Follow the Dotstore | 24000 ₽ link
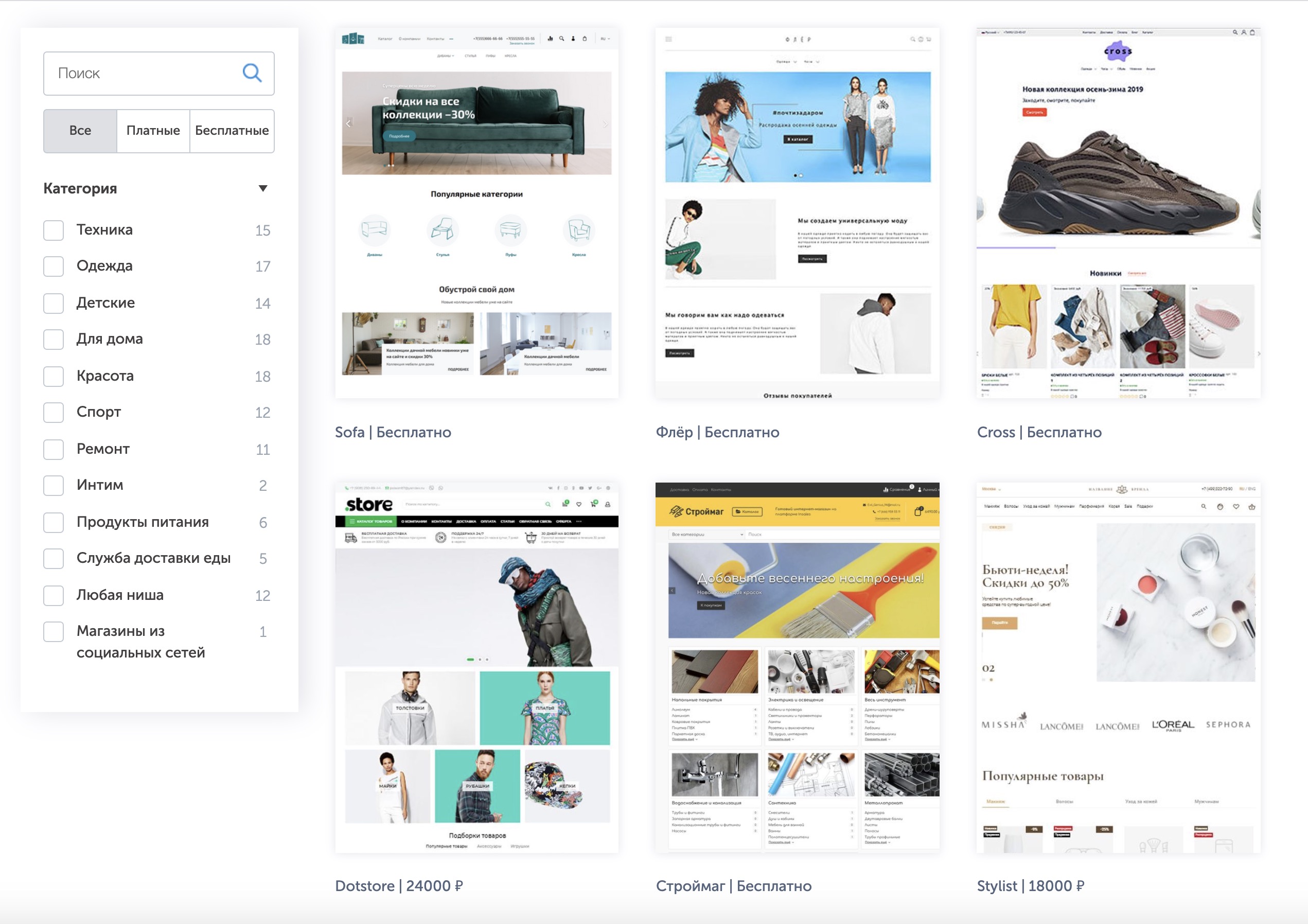 (x=399, y=886)
